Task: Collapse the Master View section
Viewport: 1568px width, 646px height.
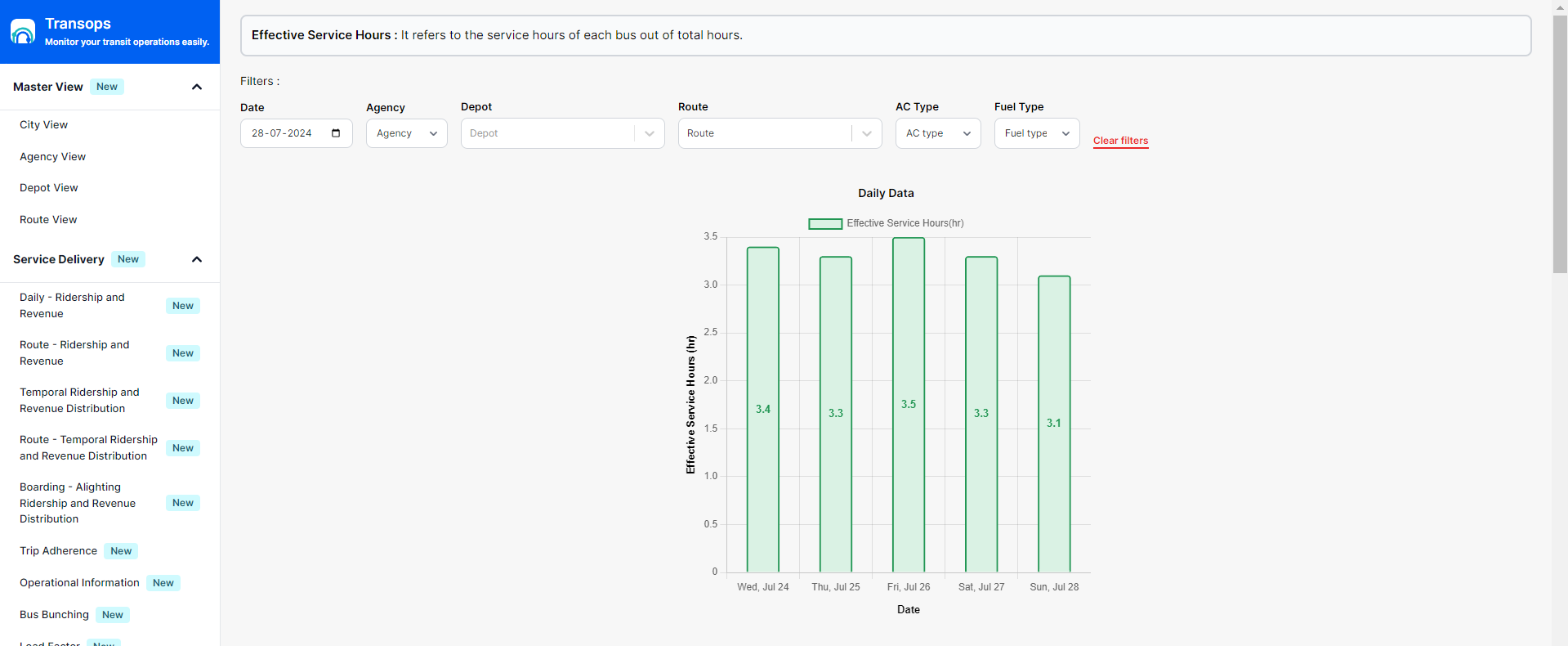Action: [x=197, y=87]
